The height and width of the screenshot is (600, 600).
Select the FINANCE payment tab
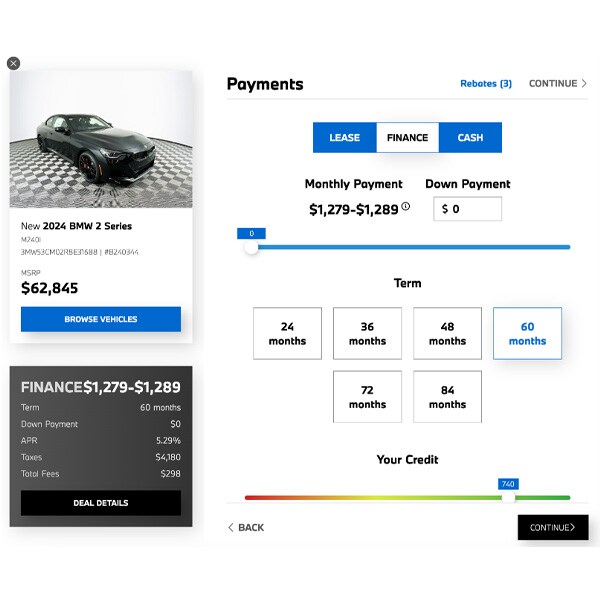tap(408, 137)
